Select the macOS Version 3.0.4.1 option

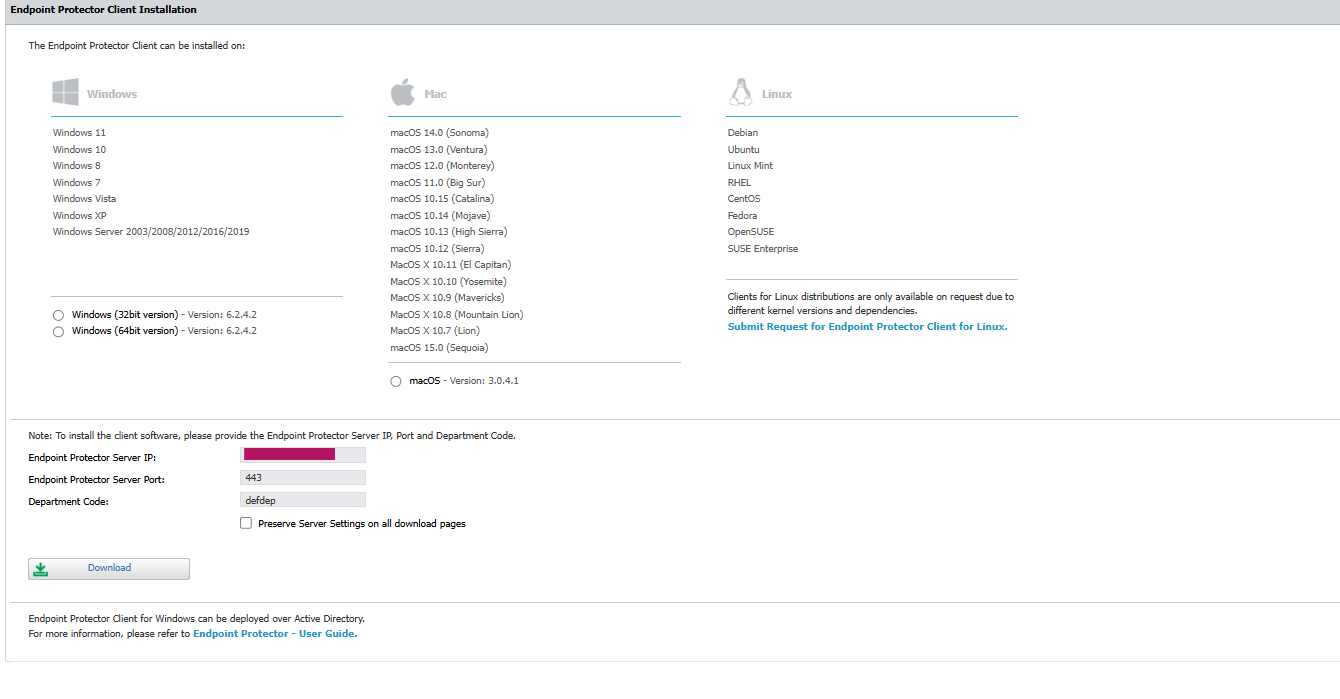395,380
